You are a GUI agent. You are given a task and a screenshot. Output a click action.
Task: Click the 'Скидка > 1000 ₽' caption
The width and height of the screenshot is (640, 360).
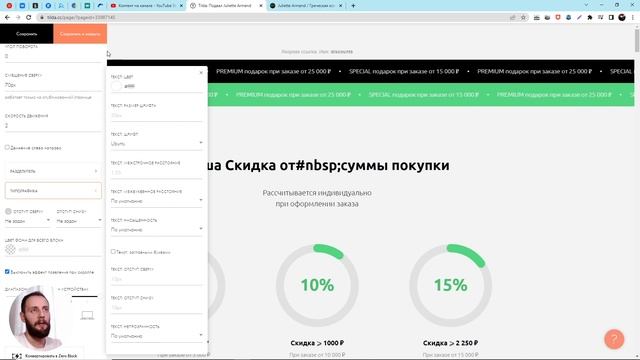(317, 343)
